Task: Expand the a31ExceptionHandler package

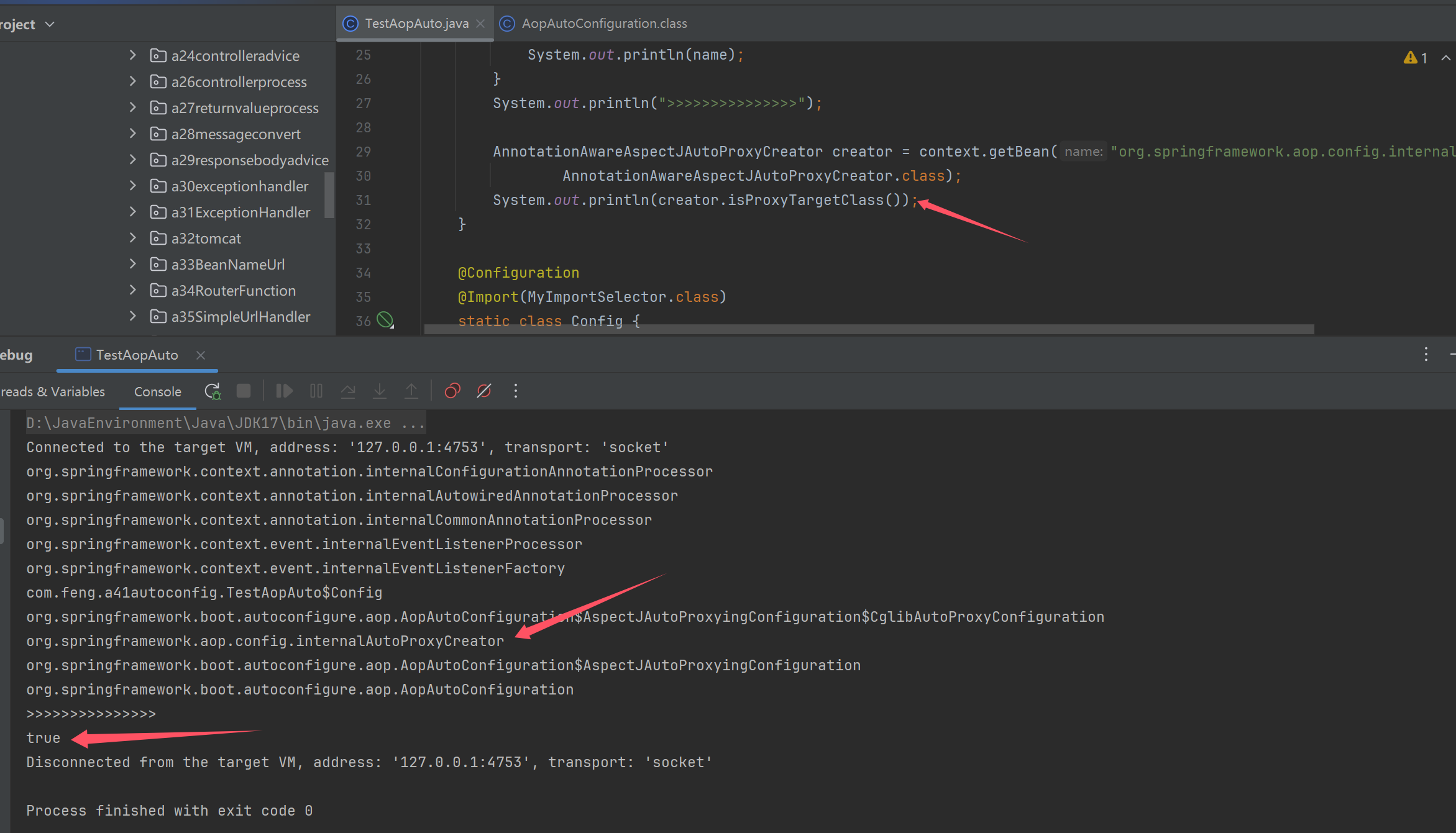Action: [132, 212]
